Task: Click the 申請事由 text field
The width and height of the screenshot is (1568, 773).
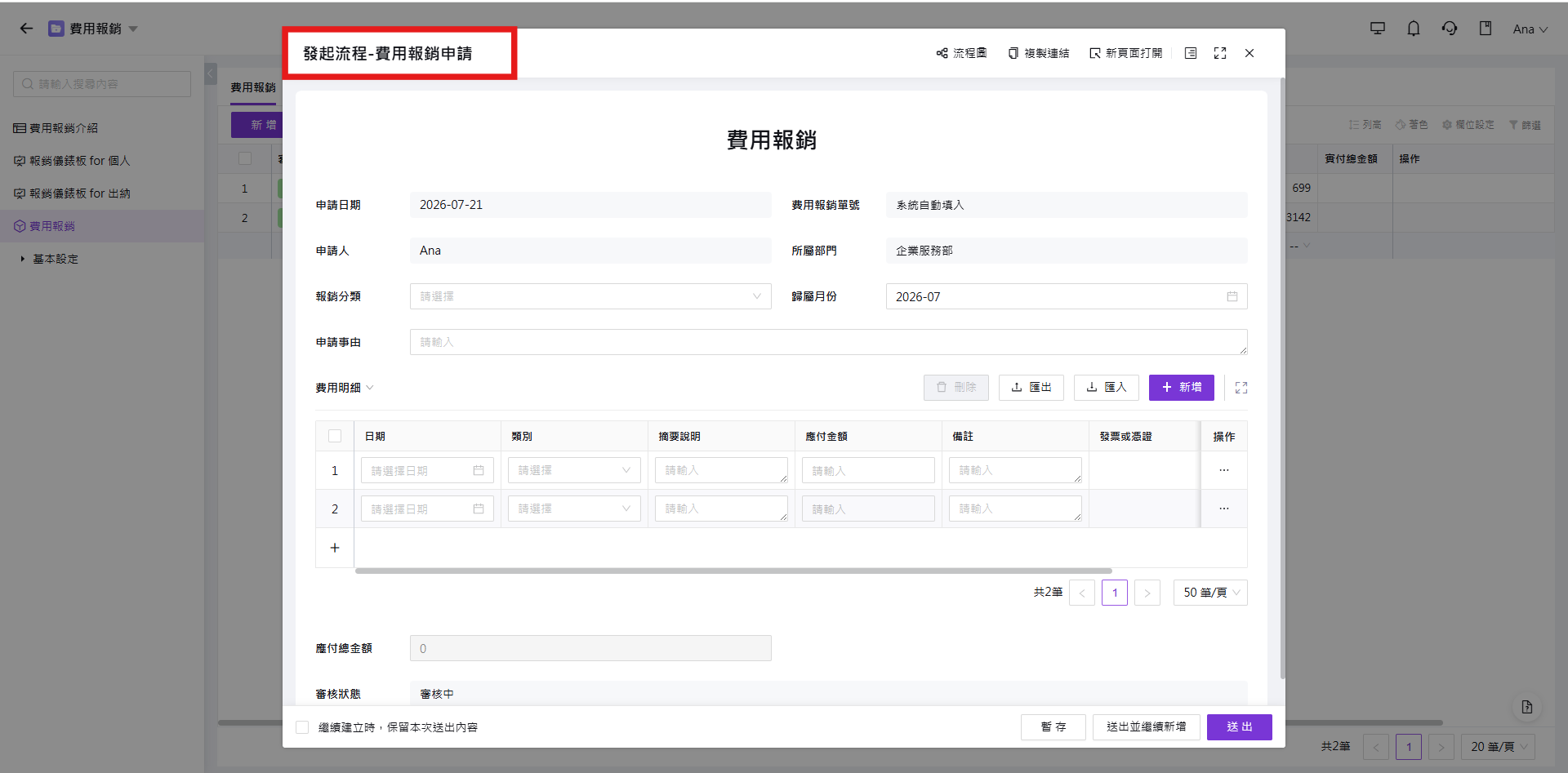Action: (x=829, y=342)
